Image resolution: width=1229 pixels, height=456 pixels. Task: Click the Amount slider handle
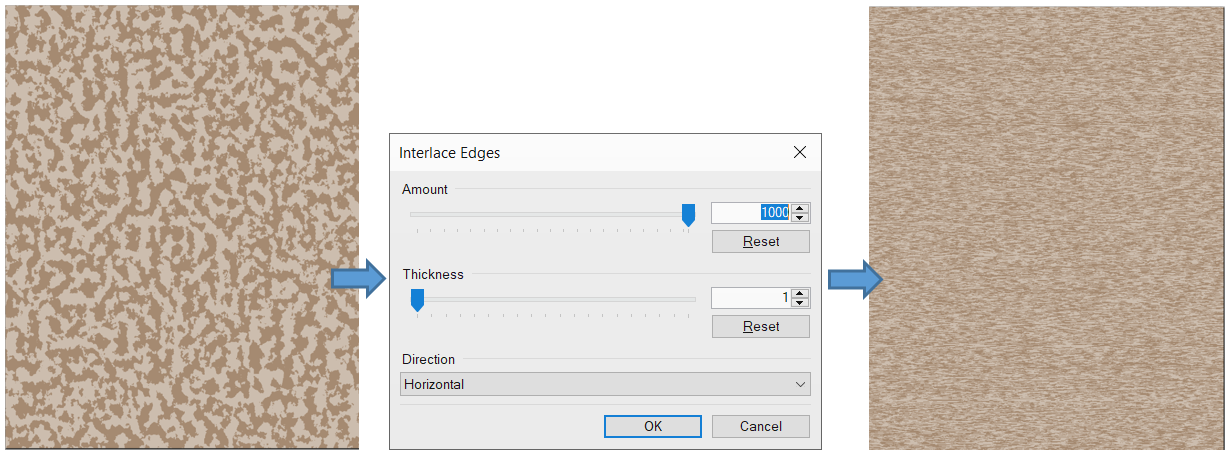(688, 214)
